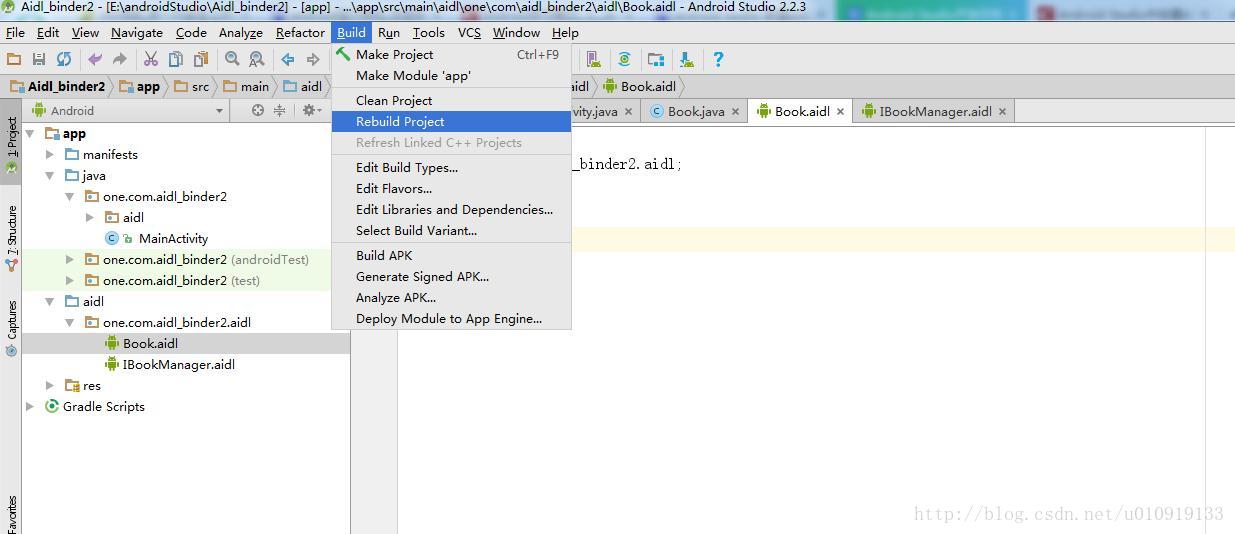The height and width of the screenshot is (534, 1235).
Task: Choose Rebuild Project from Build menu
Action: pos(451,121)
